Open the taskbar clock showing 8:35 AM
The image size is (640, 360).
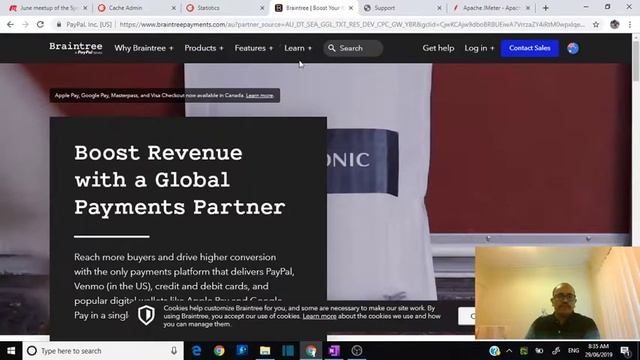[598, 351]
